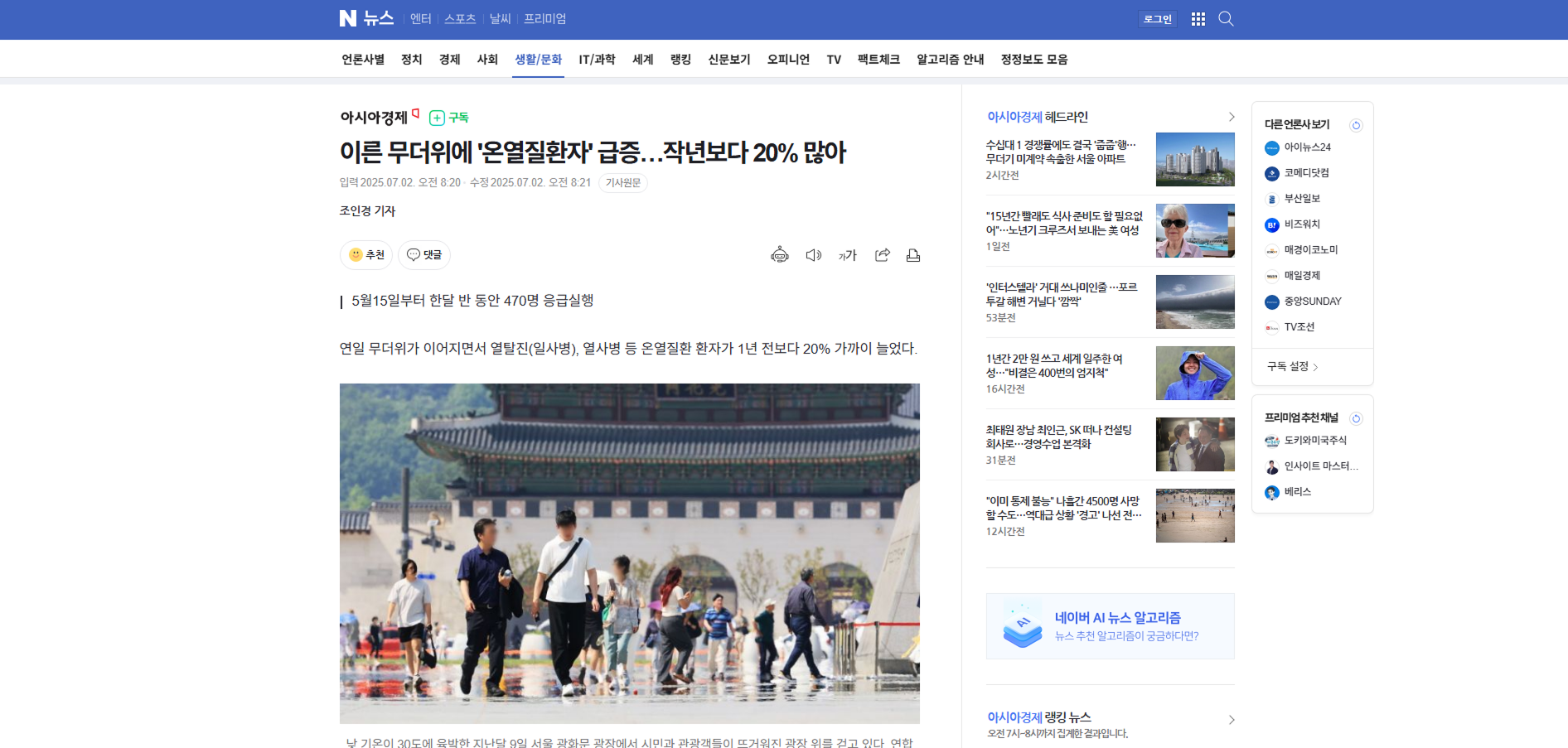Toggle the 추천 reaction button

(366, 255)
